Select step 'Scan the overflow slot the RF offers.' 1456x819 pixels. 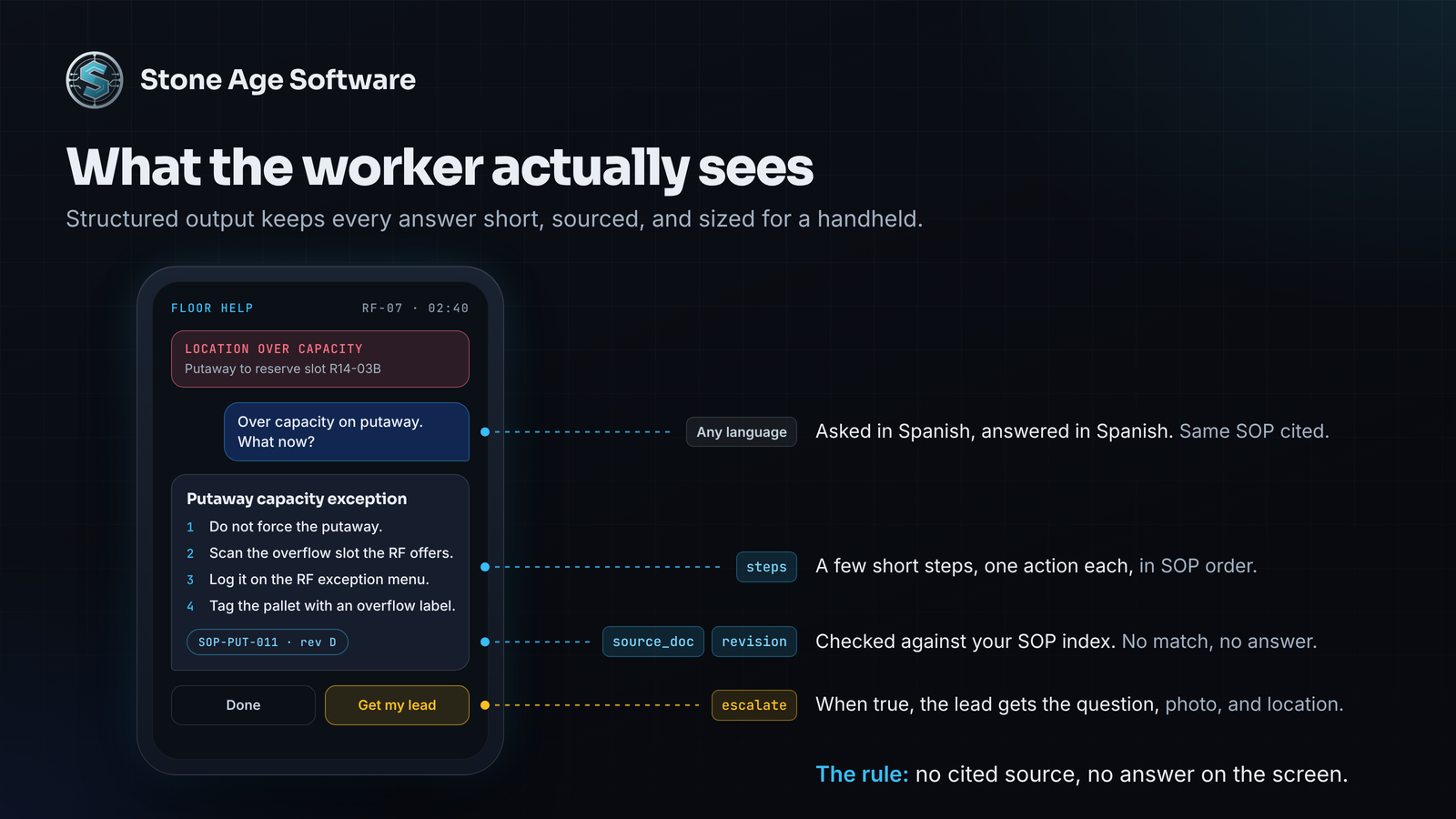coord(331,553)
